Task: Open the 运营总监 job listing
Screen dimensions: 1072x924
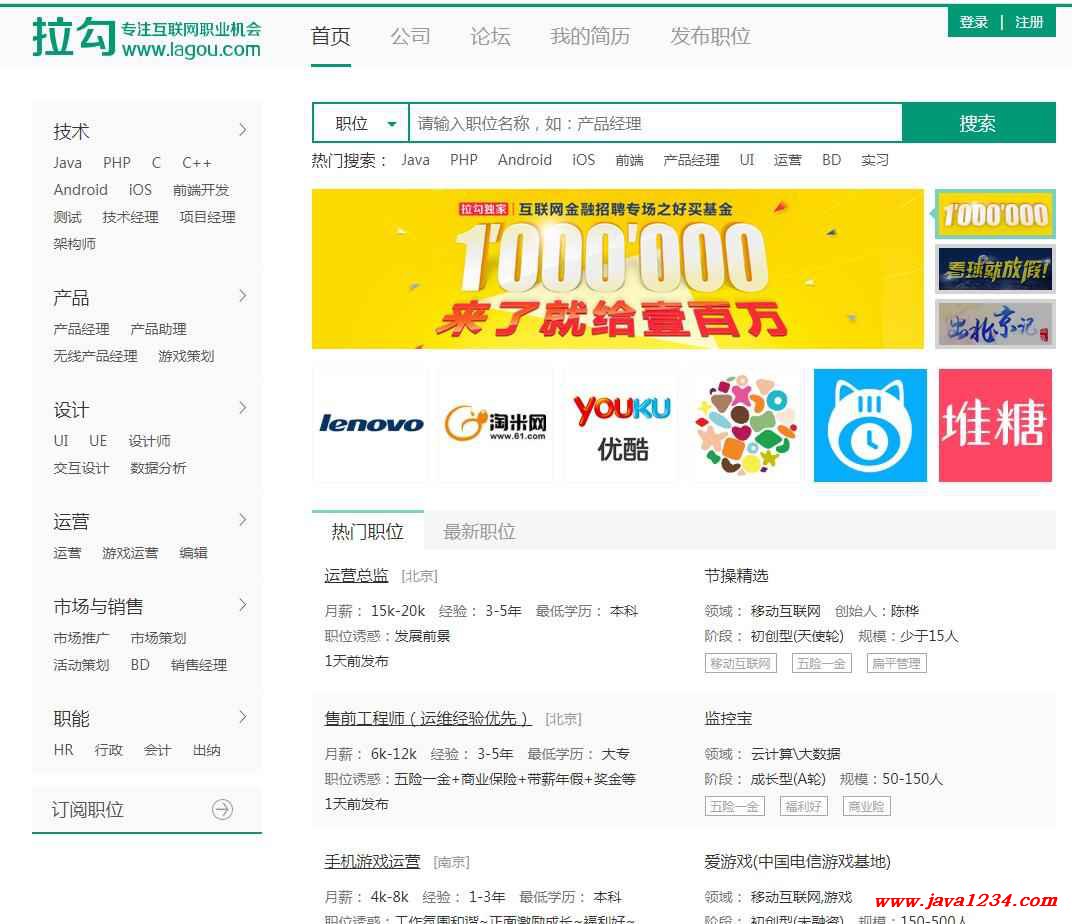Action: [x=356, y=575]
